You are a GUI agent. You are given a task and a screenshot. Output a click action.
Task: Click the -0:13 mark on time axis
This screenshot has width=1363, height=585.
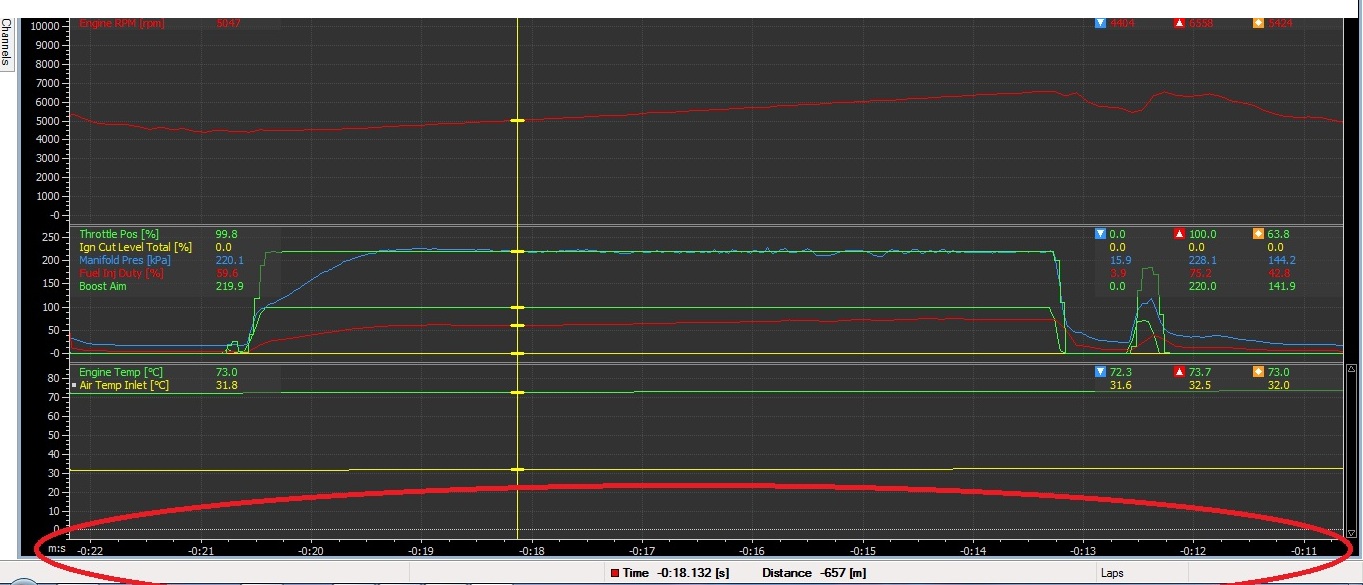[1083, 551]
